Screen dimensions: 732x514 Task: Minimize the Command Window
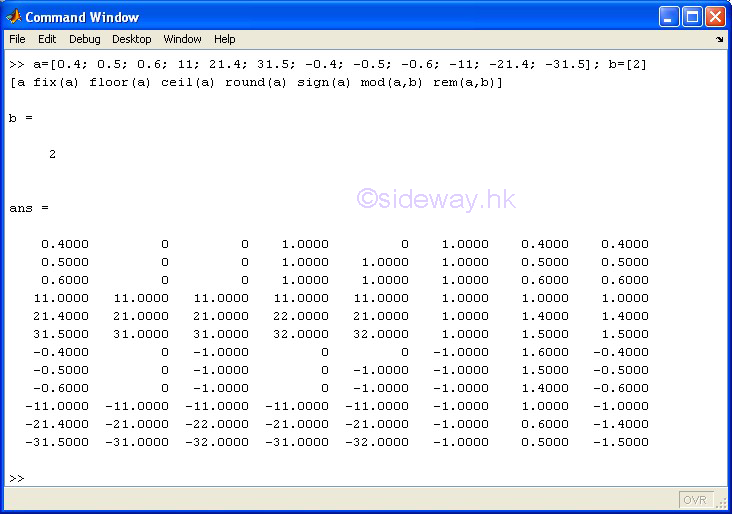coord(669,17)
